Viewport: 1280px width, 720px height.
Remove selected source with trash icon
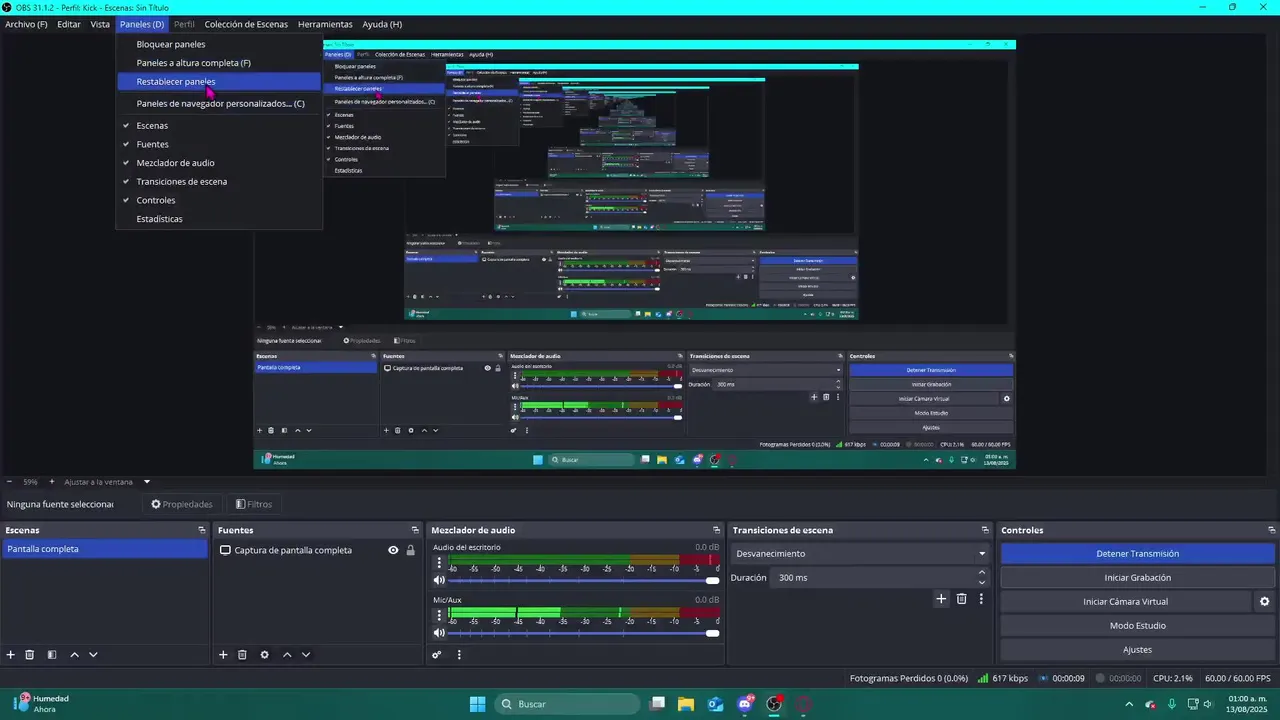tap(242, 655)
